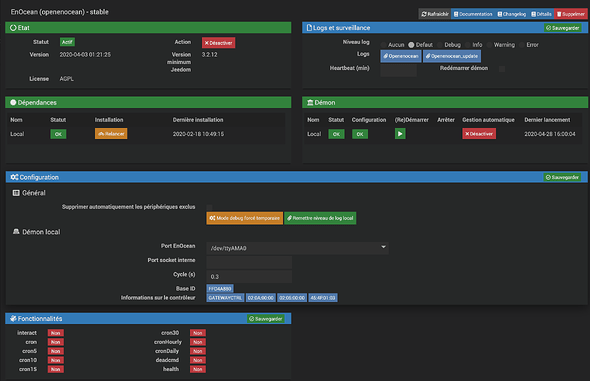Click the cronHourly Non badge
The image size is (590, 381).
click(x=198, y=342)
